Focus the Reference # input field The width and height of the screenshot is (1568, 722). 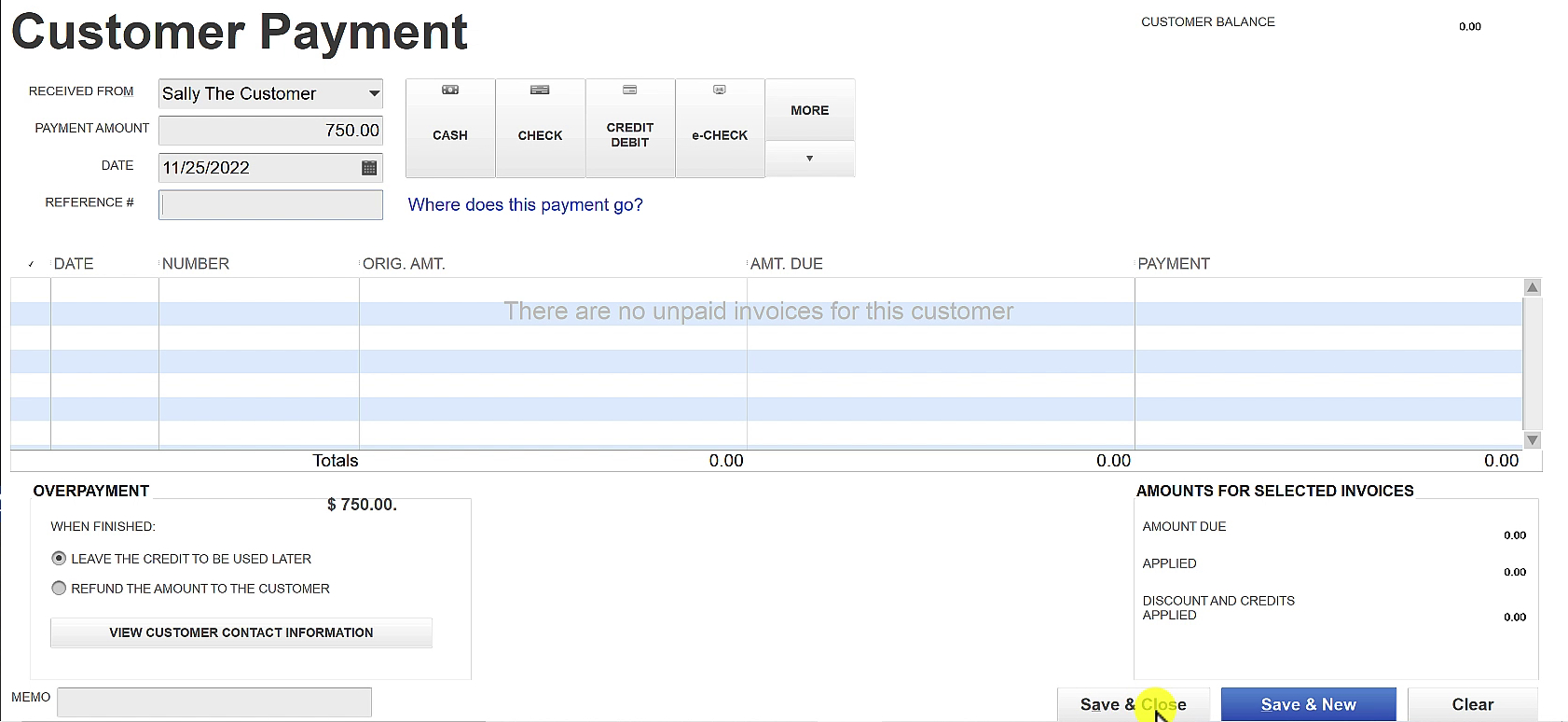(270, 205)
